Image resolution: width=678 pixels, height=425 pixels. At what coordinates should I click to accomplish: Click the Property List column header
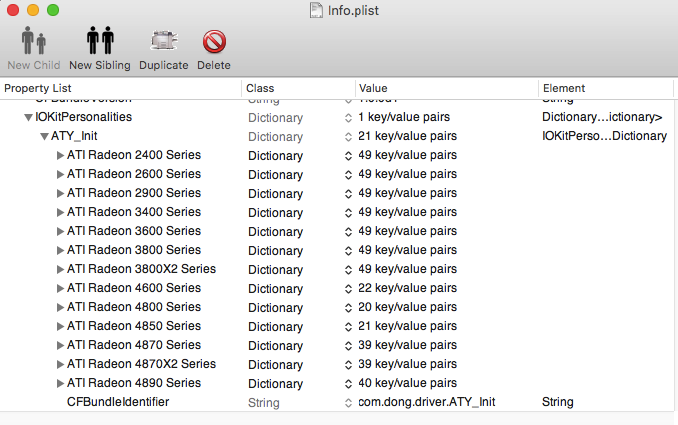pyautogui.click(x=121, y=88)
